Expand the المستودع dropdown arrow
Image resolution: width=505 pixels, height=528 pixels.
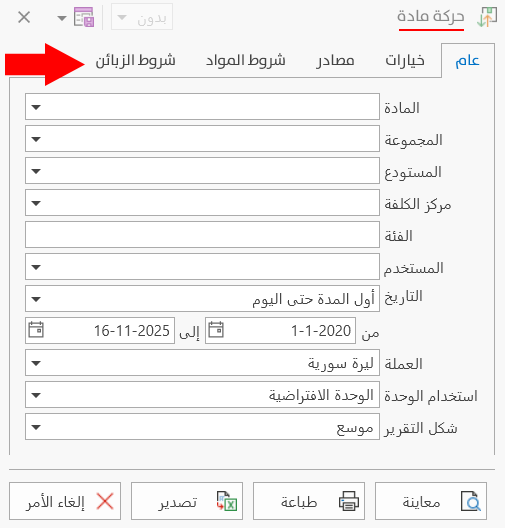coord(36,171)
